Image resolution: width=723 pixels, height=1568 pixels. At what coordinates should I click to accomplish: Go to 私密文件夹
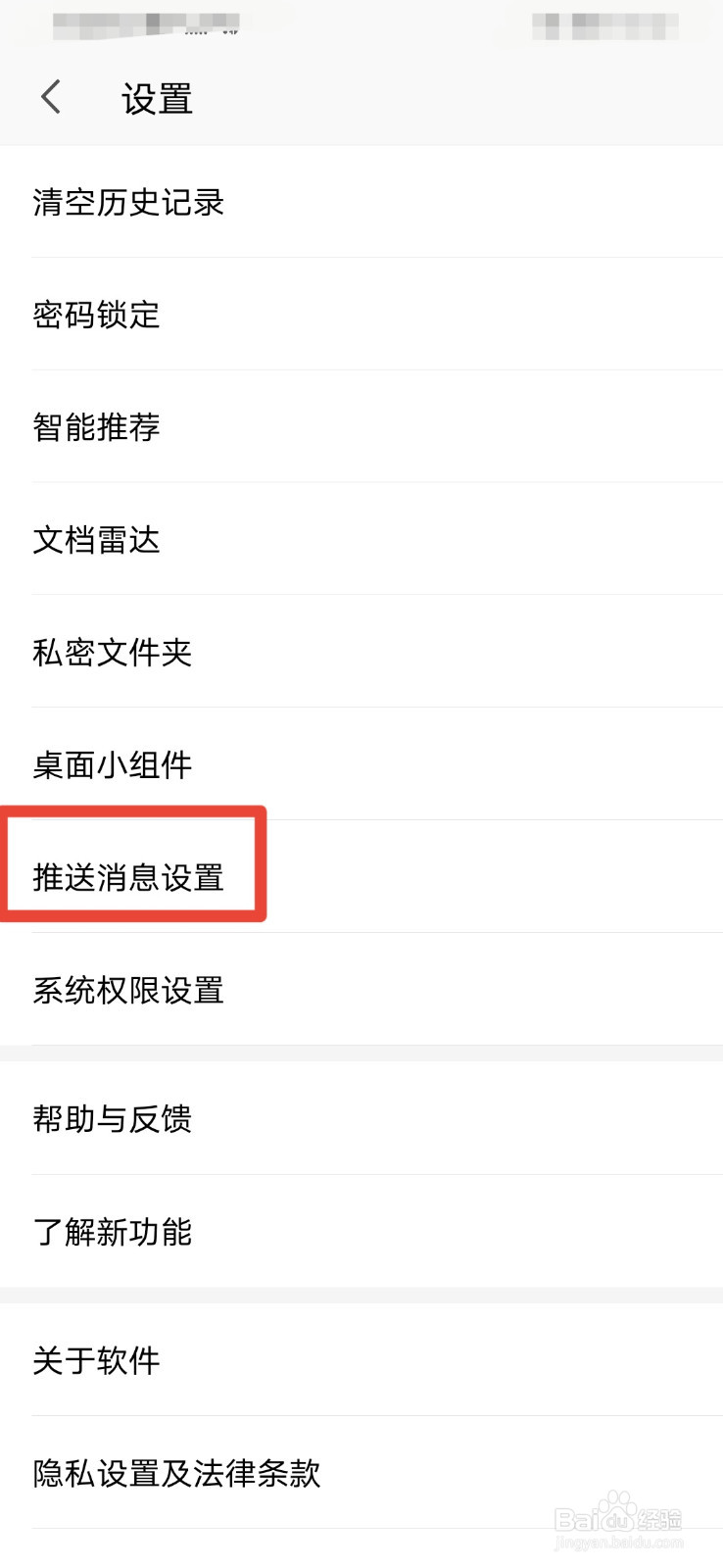361,652
